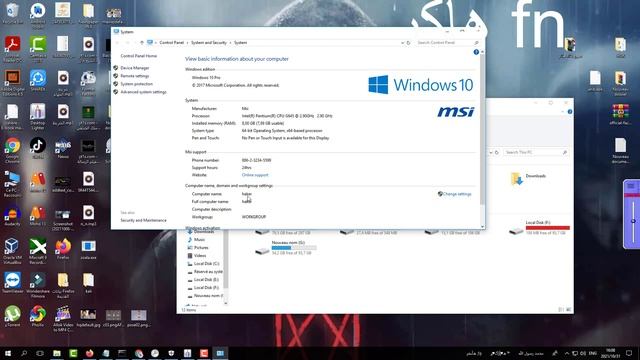Open SHAREit desktop icon
The image size is (640, 360).
(38, 81)
